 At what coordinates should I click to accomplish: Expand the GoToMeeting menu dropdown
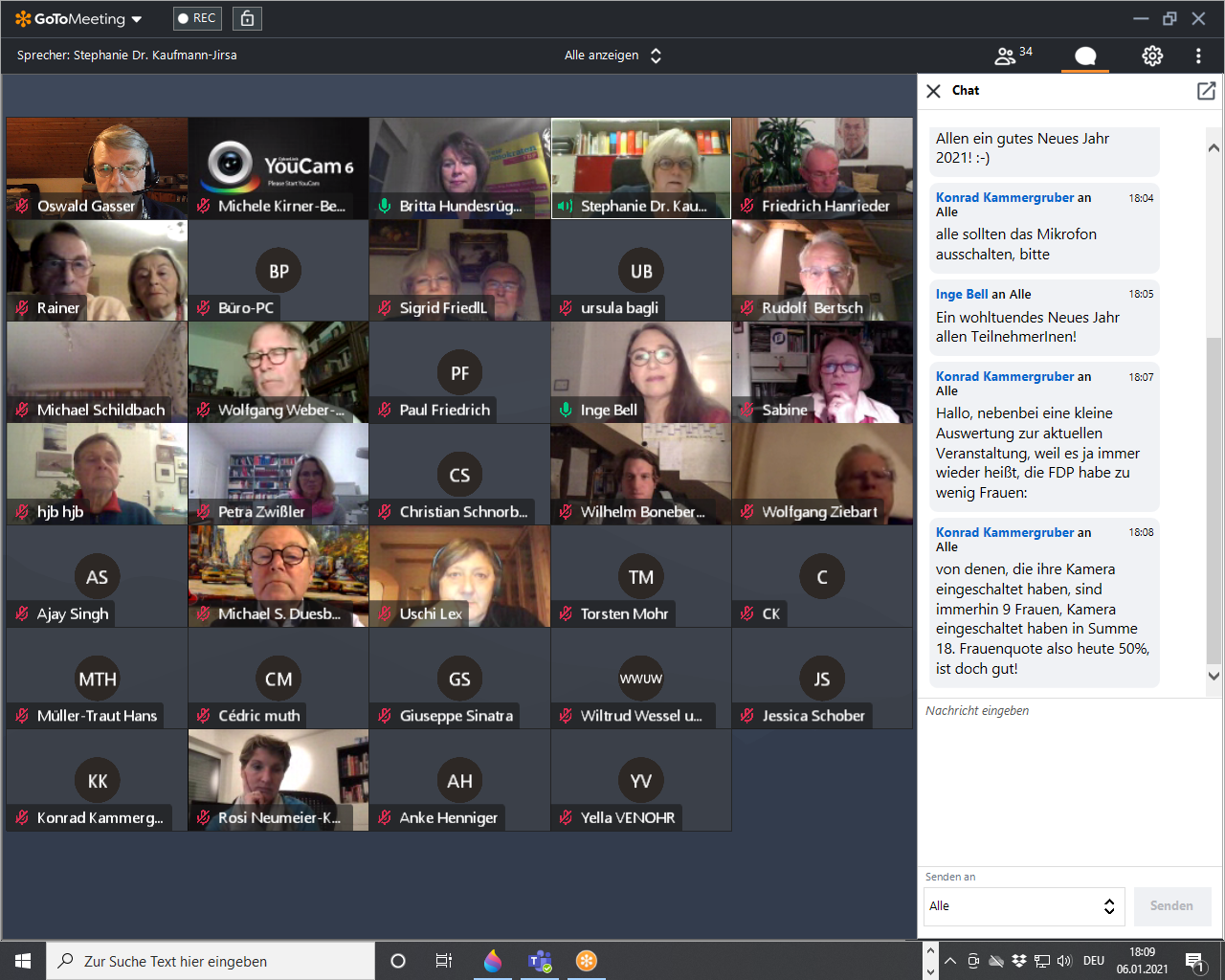[137, 19]
